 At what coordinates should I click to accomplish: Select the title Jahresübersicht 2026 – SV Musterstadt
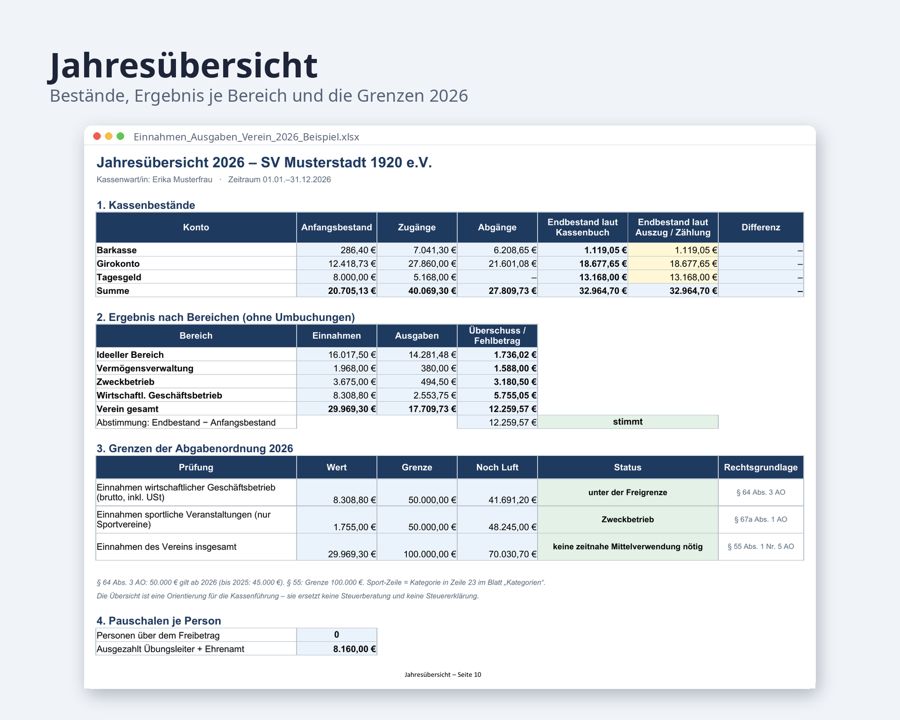[264, 162]
